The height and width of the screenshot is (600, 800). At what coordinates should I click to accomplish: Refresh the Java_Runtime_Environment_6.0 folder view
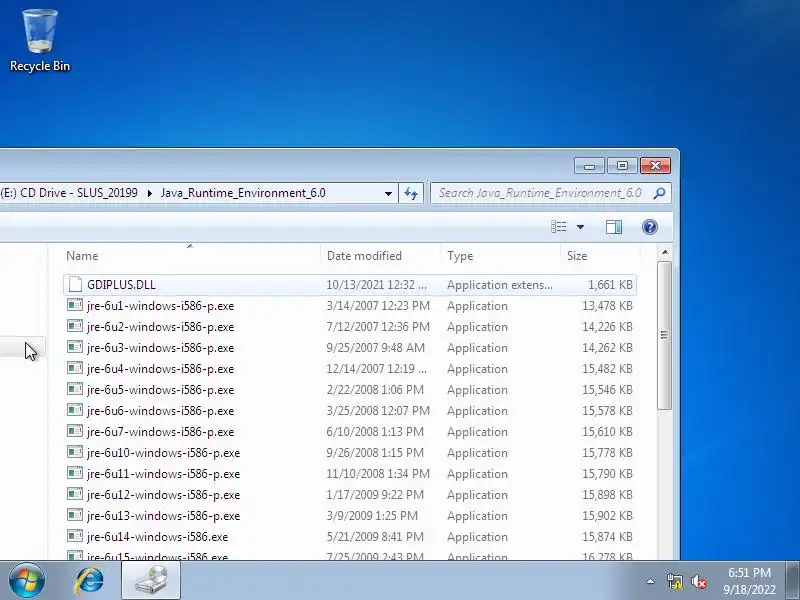tap(411, 193)
